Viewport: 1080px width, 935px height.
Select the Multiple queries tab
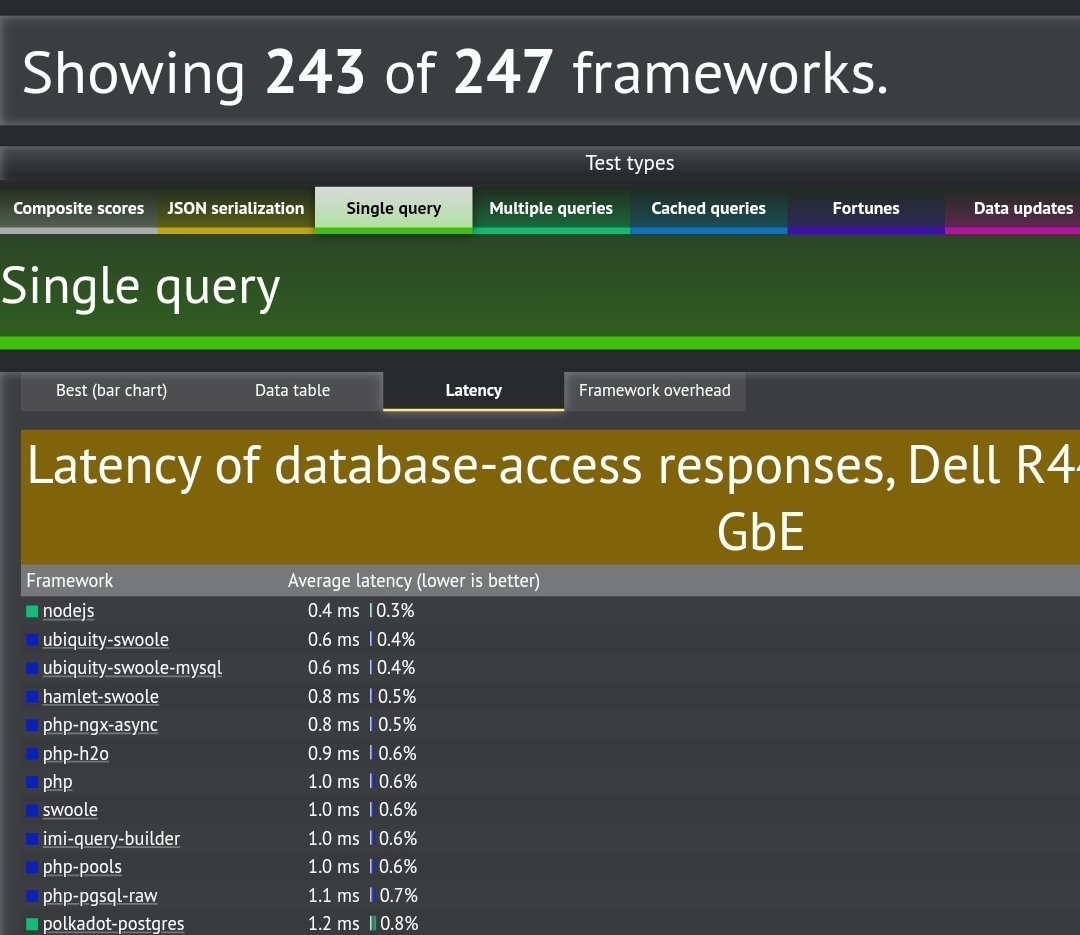coord(551,209)
